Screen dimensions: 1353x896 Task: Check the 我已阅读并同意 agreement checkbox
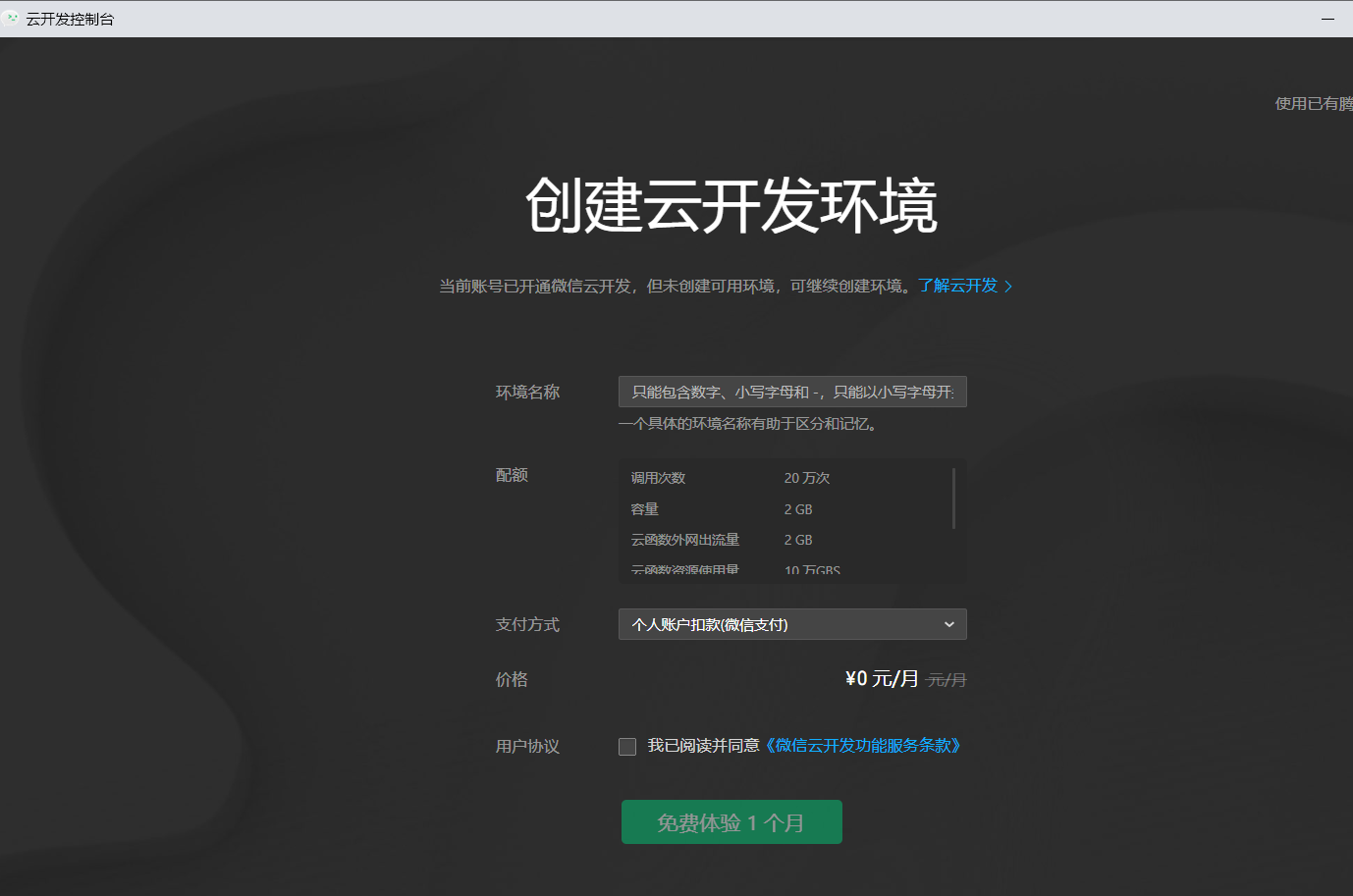(x=627, y=747)
